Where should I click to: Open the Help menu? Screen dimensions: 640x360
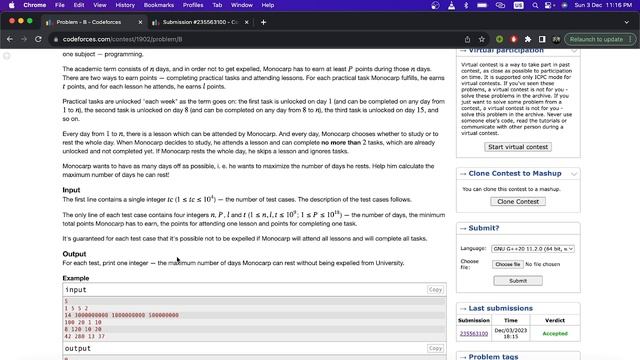pos(268,5)
